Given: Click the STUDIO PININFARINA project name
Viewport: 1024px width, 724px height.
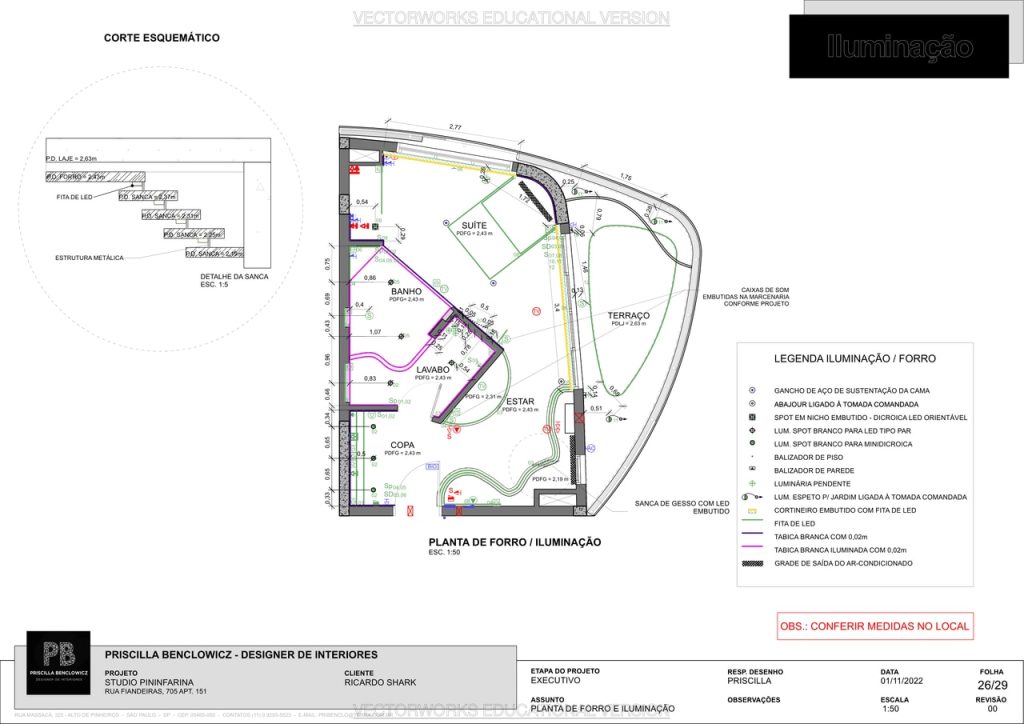Looking at the screenshot, I should 149,682.
